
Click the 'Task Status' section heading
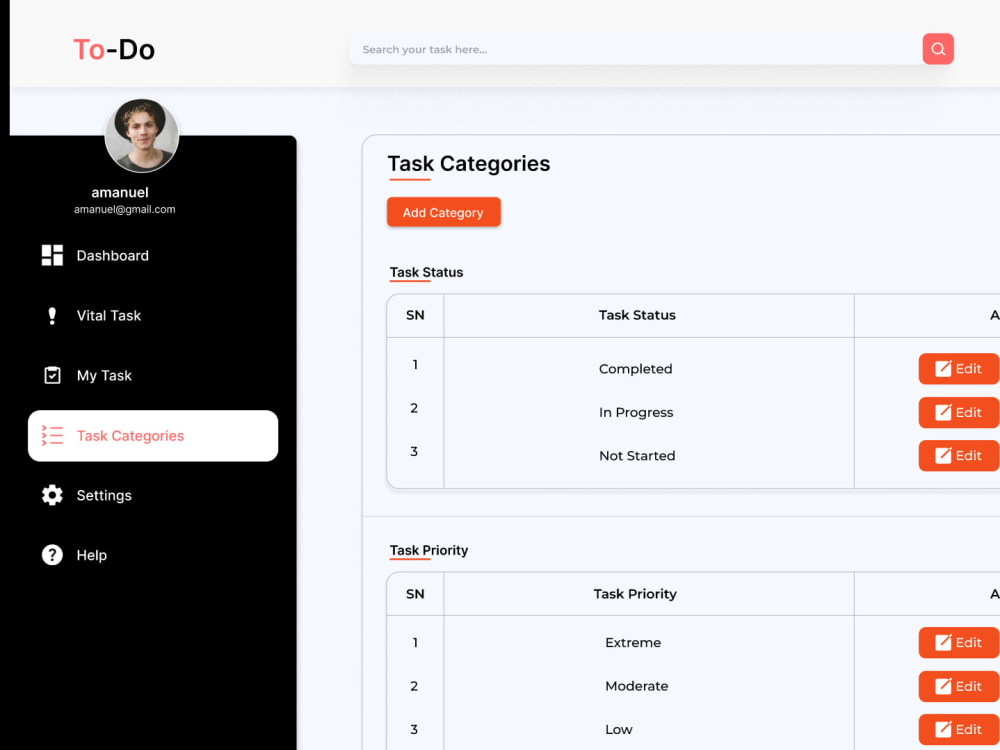tap(427, 272)
